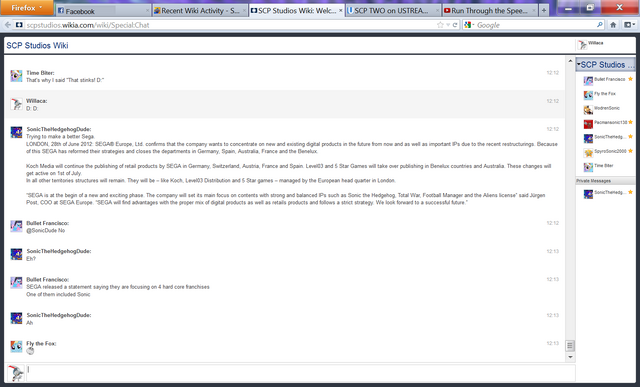This screenshot has width=640, height=387.
Task: Open private message with SonicTheHedg...
Action: click(606, 193)
